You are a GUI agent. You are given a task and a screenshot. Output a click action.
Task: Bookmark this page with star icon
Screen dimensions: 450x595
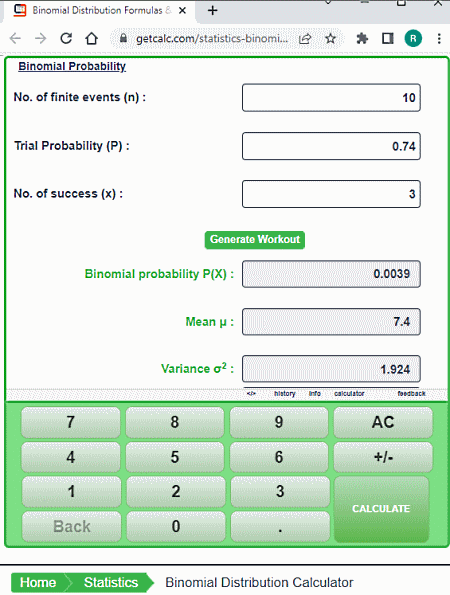(x=330, y=38)
